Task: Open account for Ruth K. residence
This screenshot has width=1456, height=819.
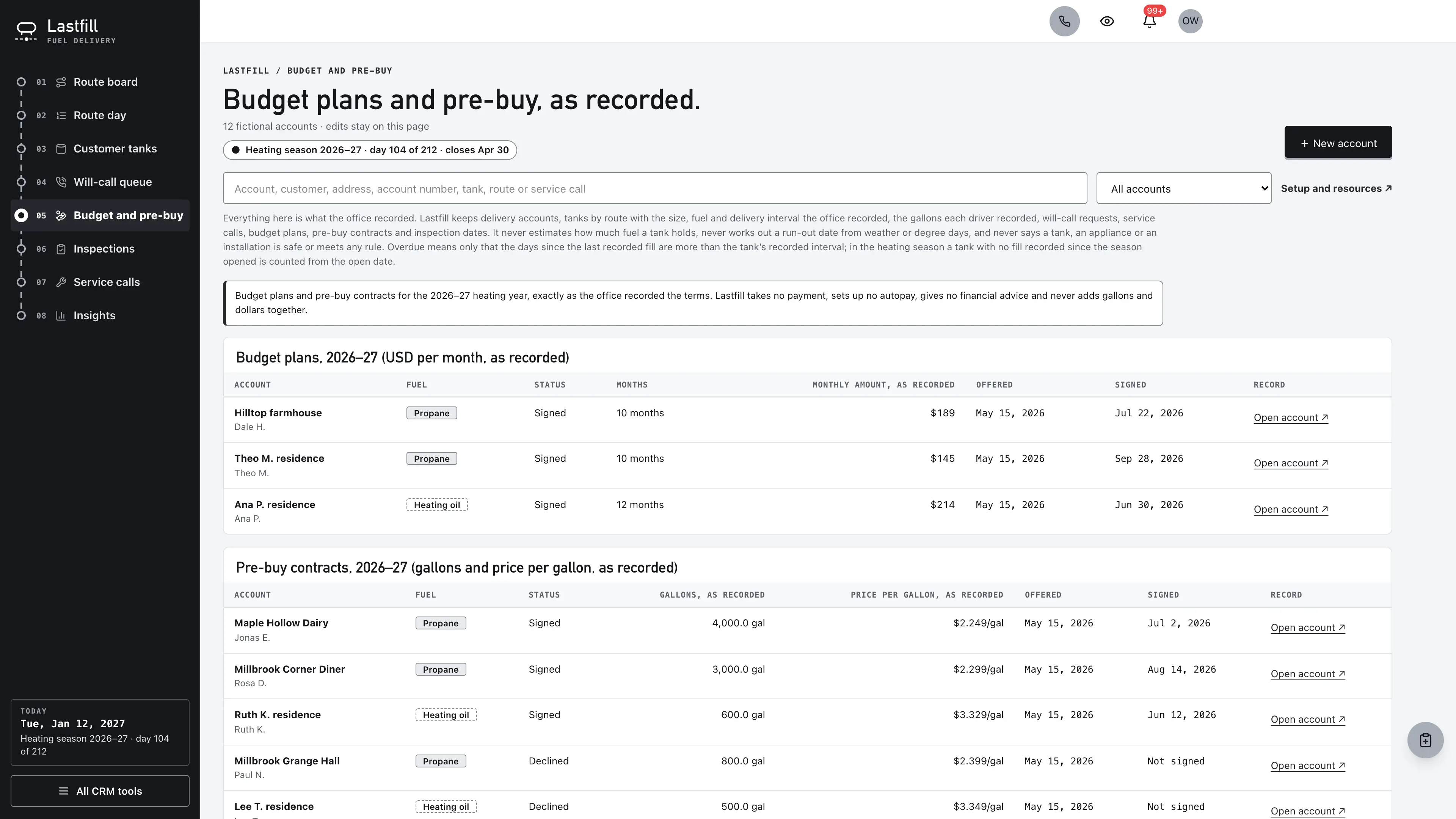Action: click(1307, 720)
